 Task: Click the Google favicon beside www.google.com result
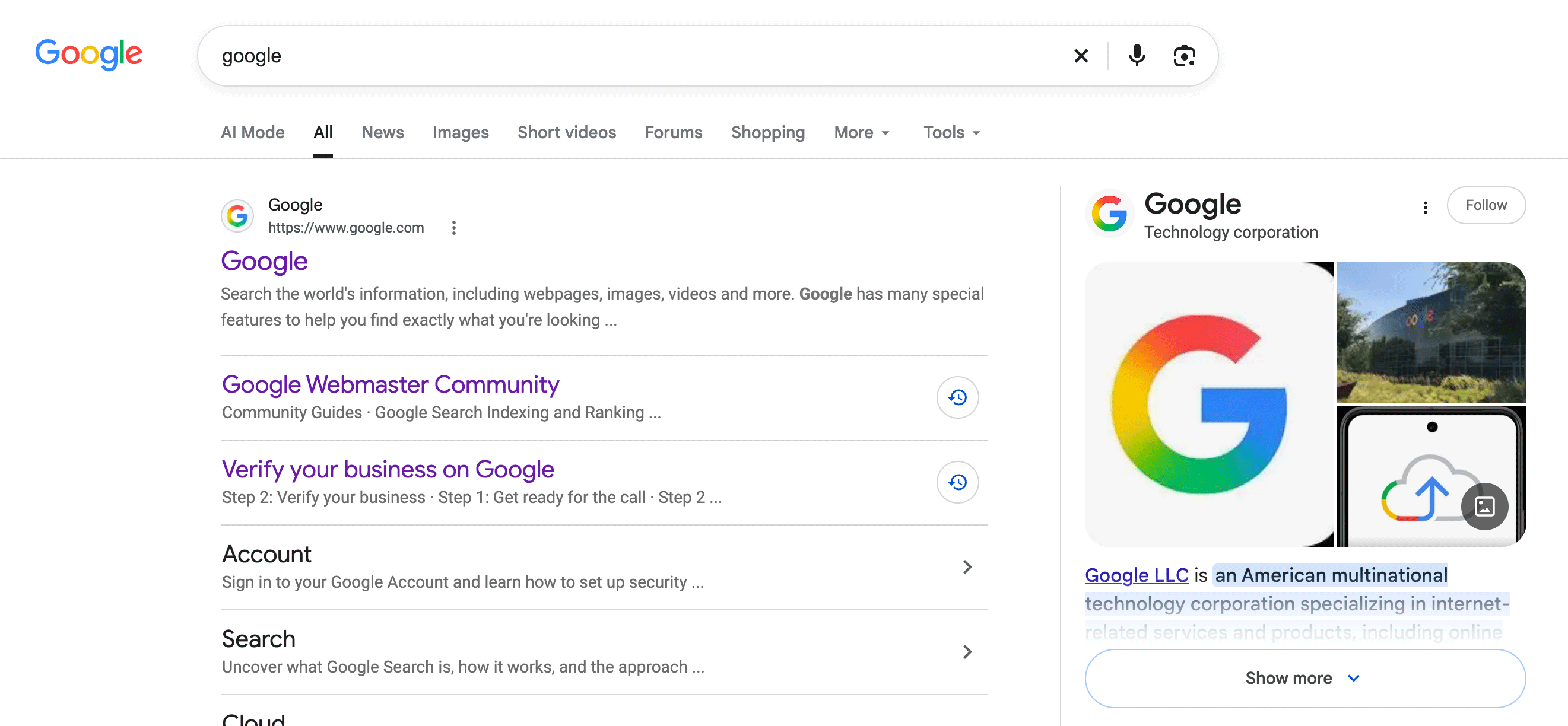click(237, 215)
